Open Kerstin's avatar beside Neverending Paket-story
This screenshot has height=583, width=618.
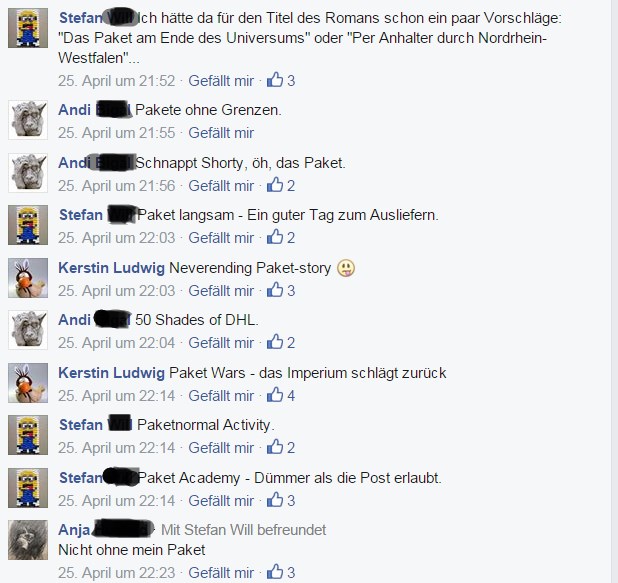click(28, 278)
